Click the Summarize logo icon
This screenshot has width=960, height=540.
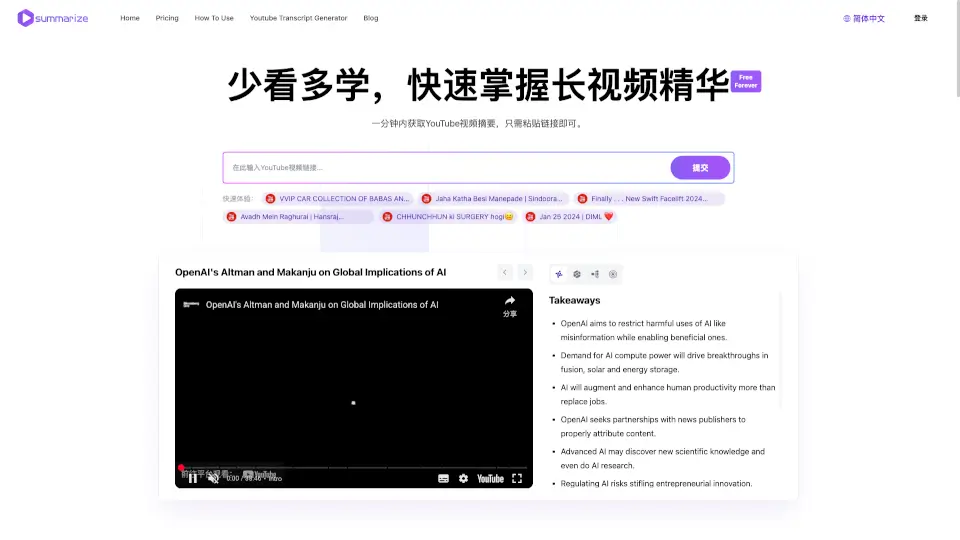[26, 18]
